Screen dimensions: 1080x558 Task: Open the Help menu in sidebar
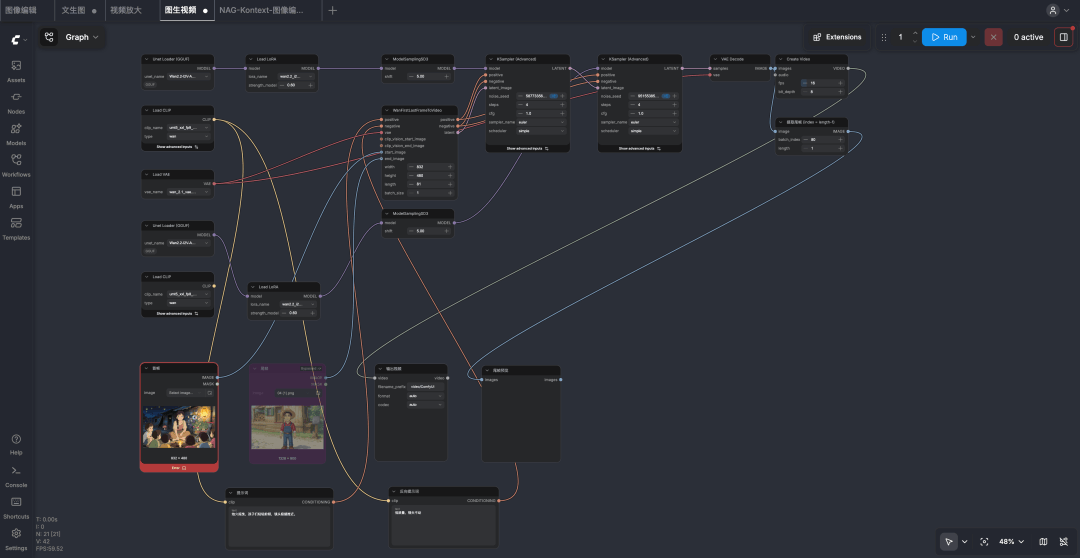(16, 444)
